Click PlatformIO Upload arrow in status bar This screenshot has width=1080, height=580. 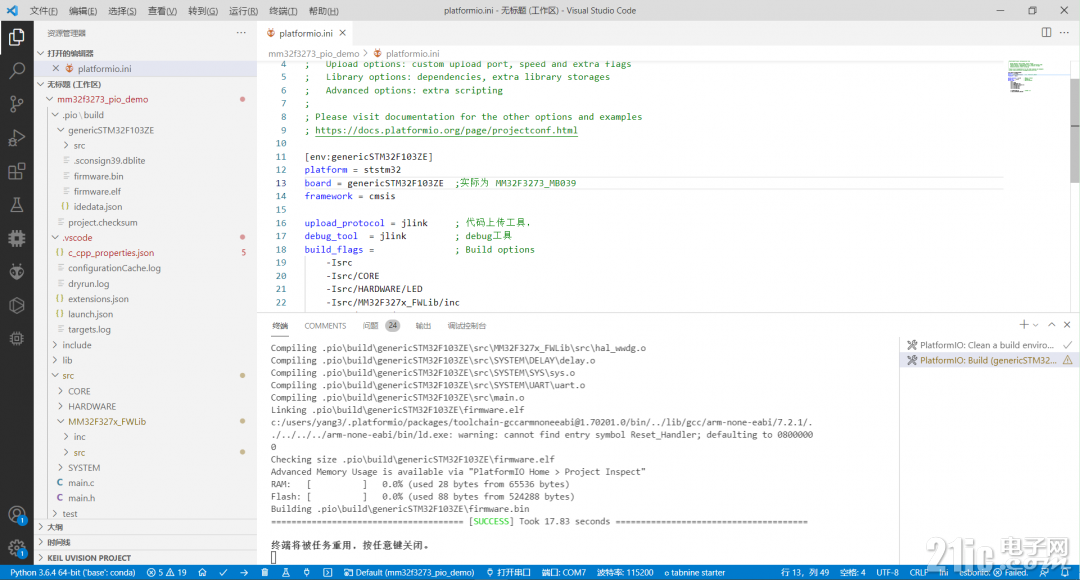244,572
